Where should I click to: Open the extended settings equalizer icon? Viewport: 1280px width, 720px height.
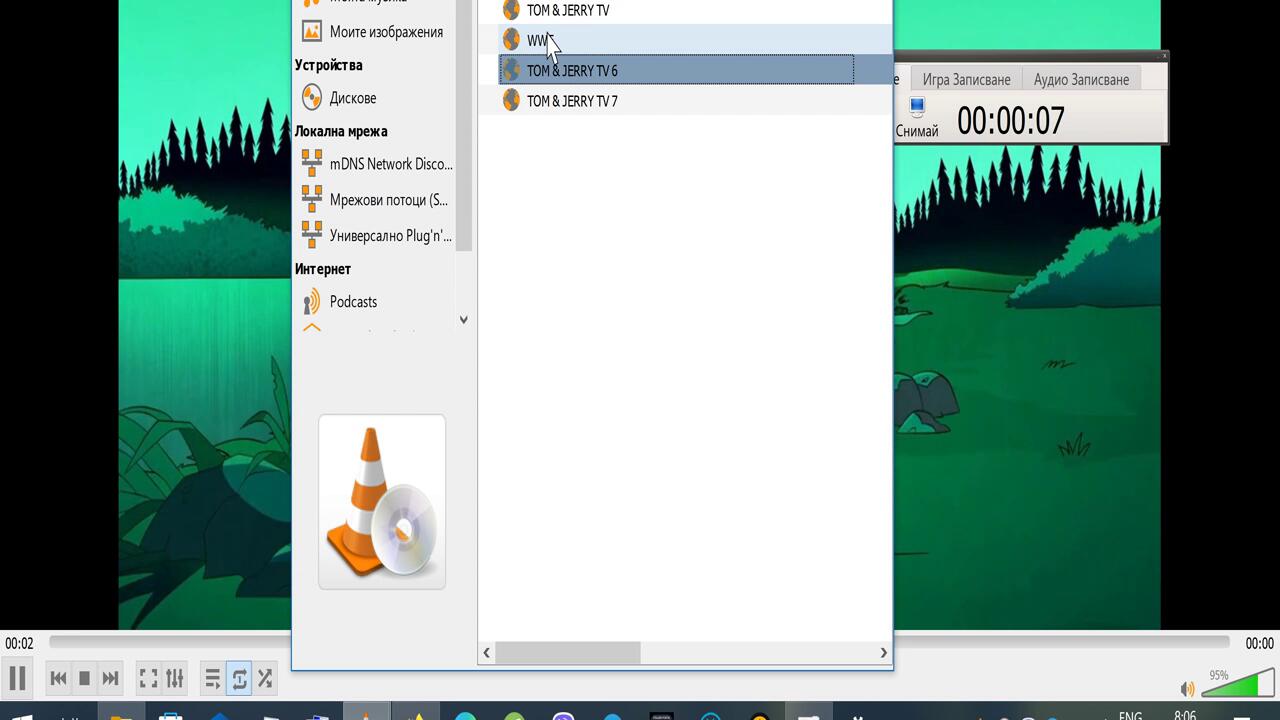tap(175, 679)
